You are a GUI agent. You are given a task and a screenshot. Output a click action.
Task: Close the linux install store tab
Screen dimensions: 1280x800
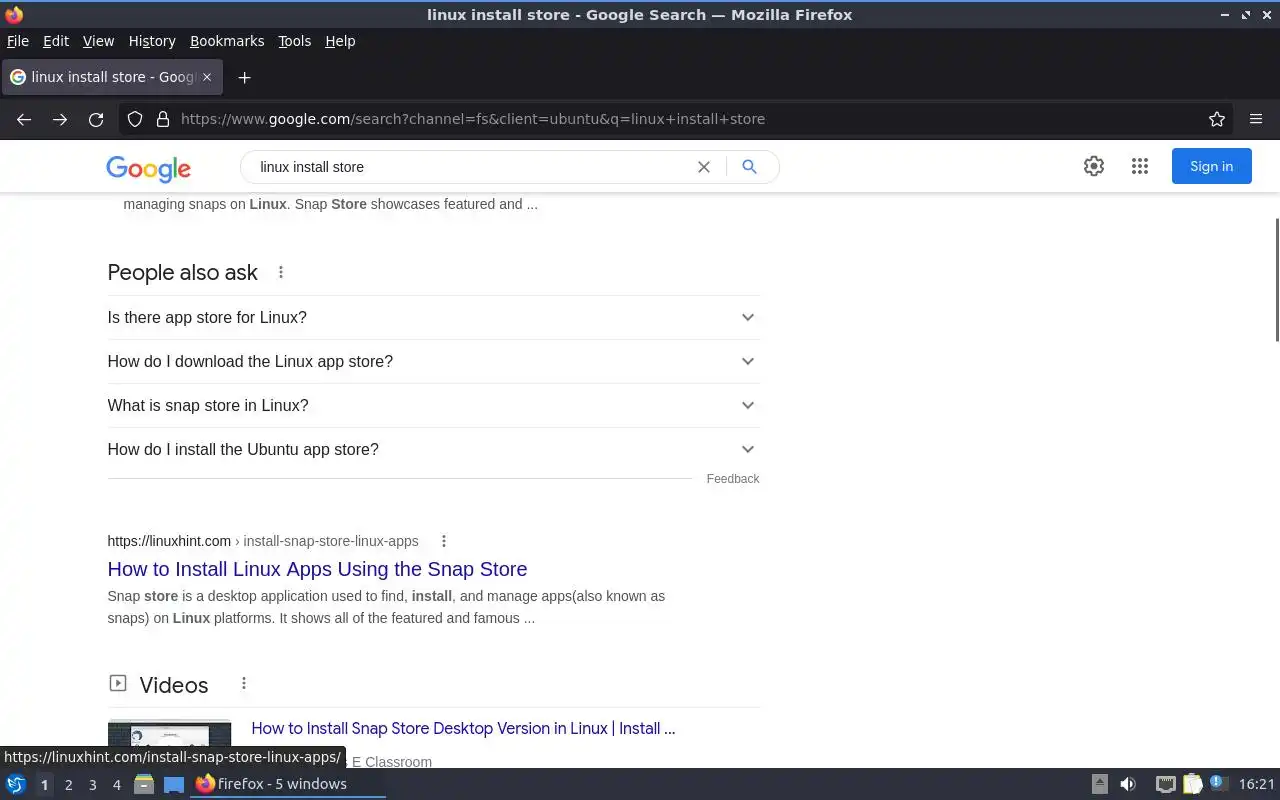point(207,77)
